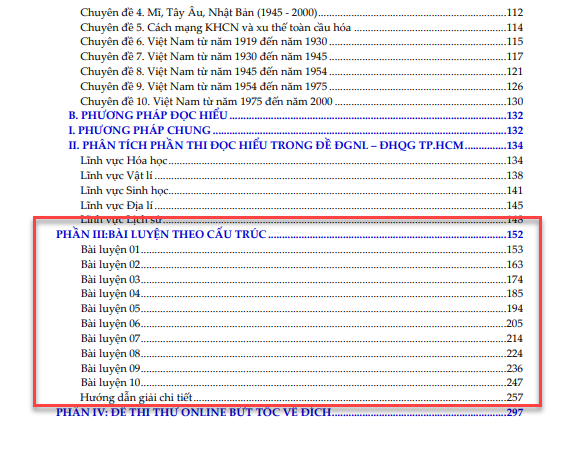The height and width of the screenshot is (472, 576).
Task: Click the Hướng dẫn giải chi tiết entry
Action: click(302, 397)
